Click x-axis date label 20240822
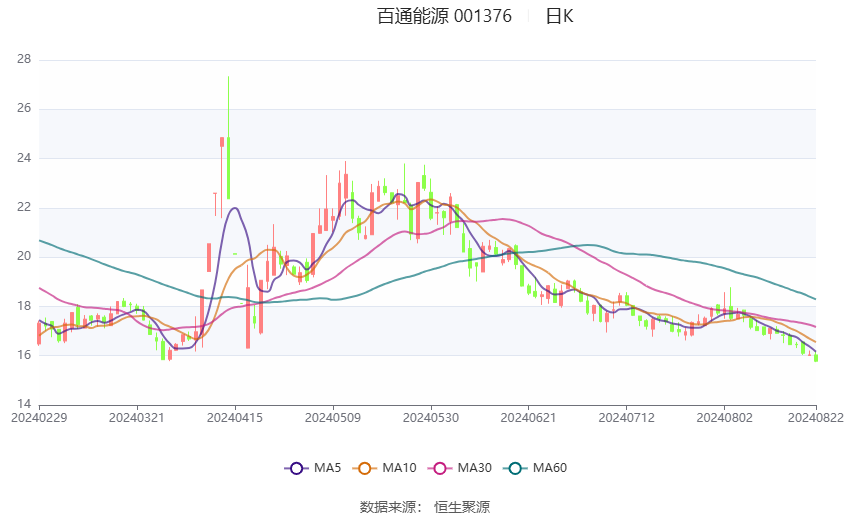Screen dimensions: 850x517 816,418
